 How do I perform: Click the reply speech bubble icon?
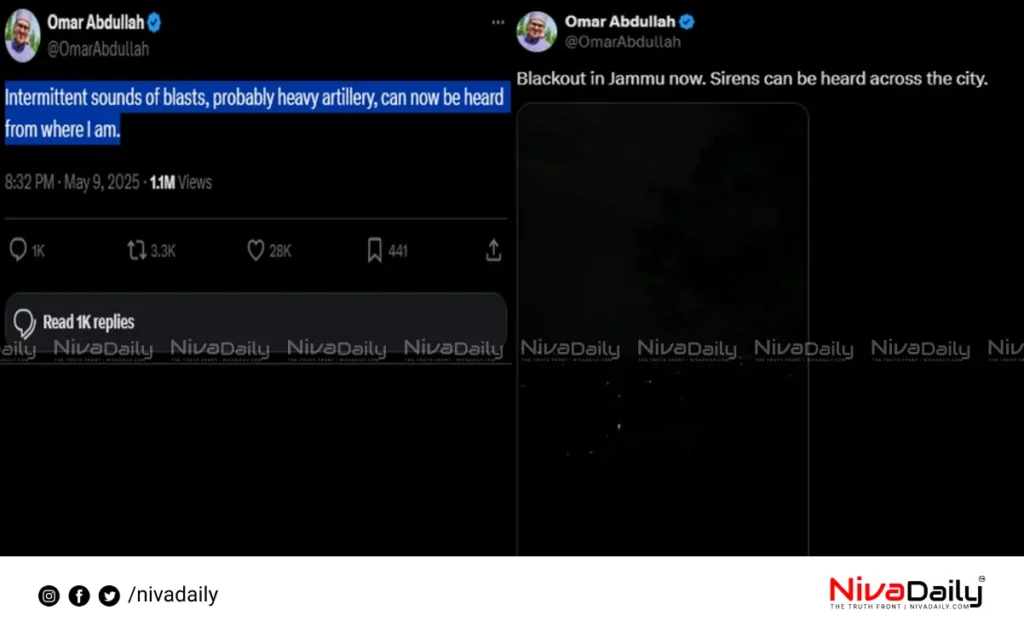pyautogui.click(x=18, y=250)
